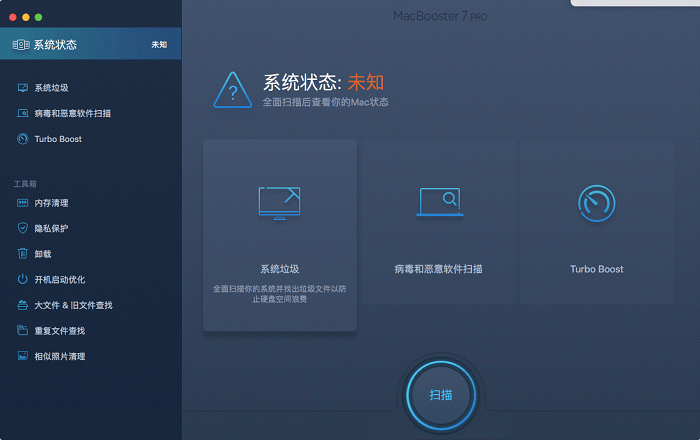Click the 系统状态 icon in sidebar header
The width and height of the screenshot is (700, 440).
pos(21,45)
